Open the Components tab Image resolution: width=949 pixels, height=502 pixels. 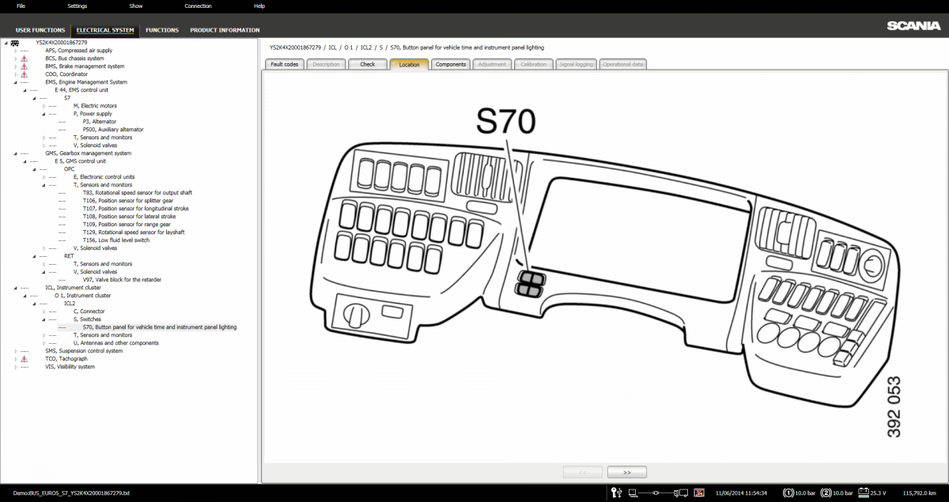coord(450,64)
